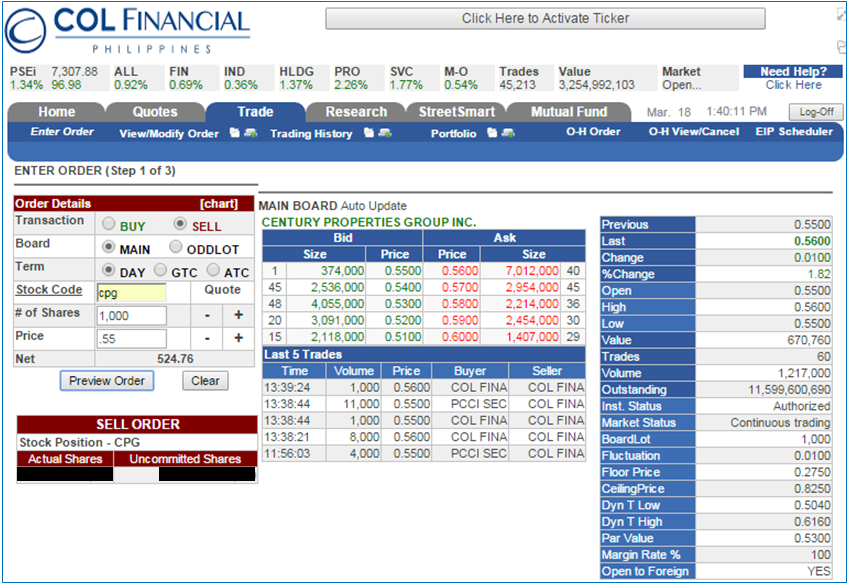848x584 pixels.
Task: Click the COL Financial logo
Action: click(128, 30)
